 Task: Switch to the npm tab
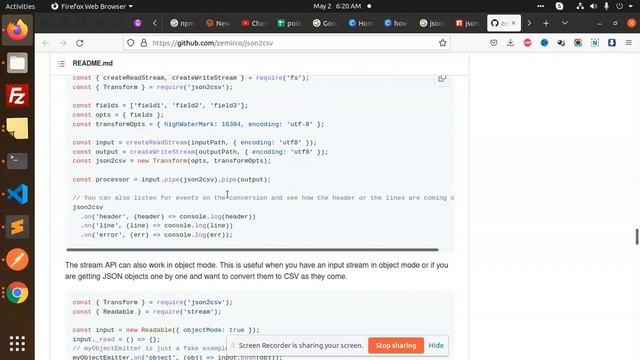click(x=182, y=23)
